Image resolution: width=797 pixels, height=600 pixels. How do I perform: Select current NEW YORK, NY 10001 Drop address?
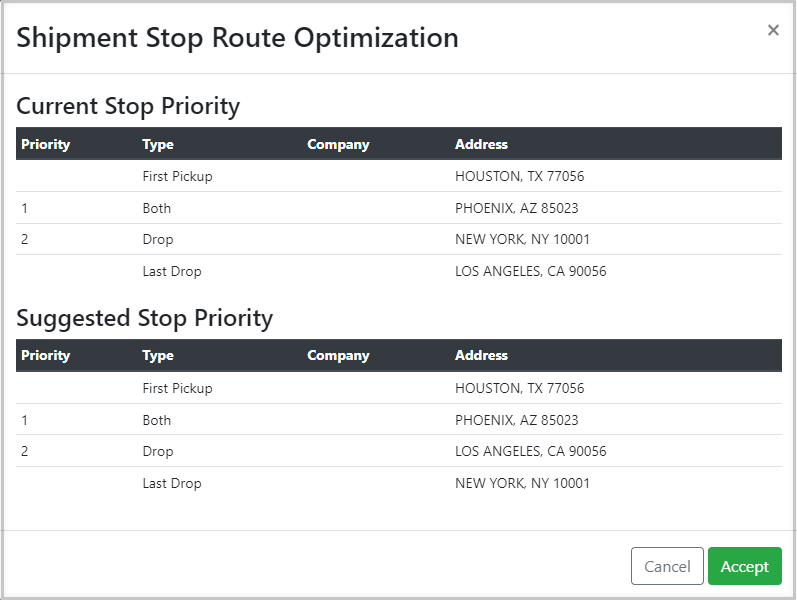tap(522, 239)
